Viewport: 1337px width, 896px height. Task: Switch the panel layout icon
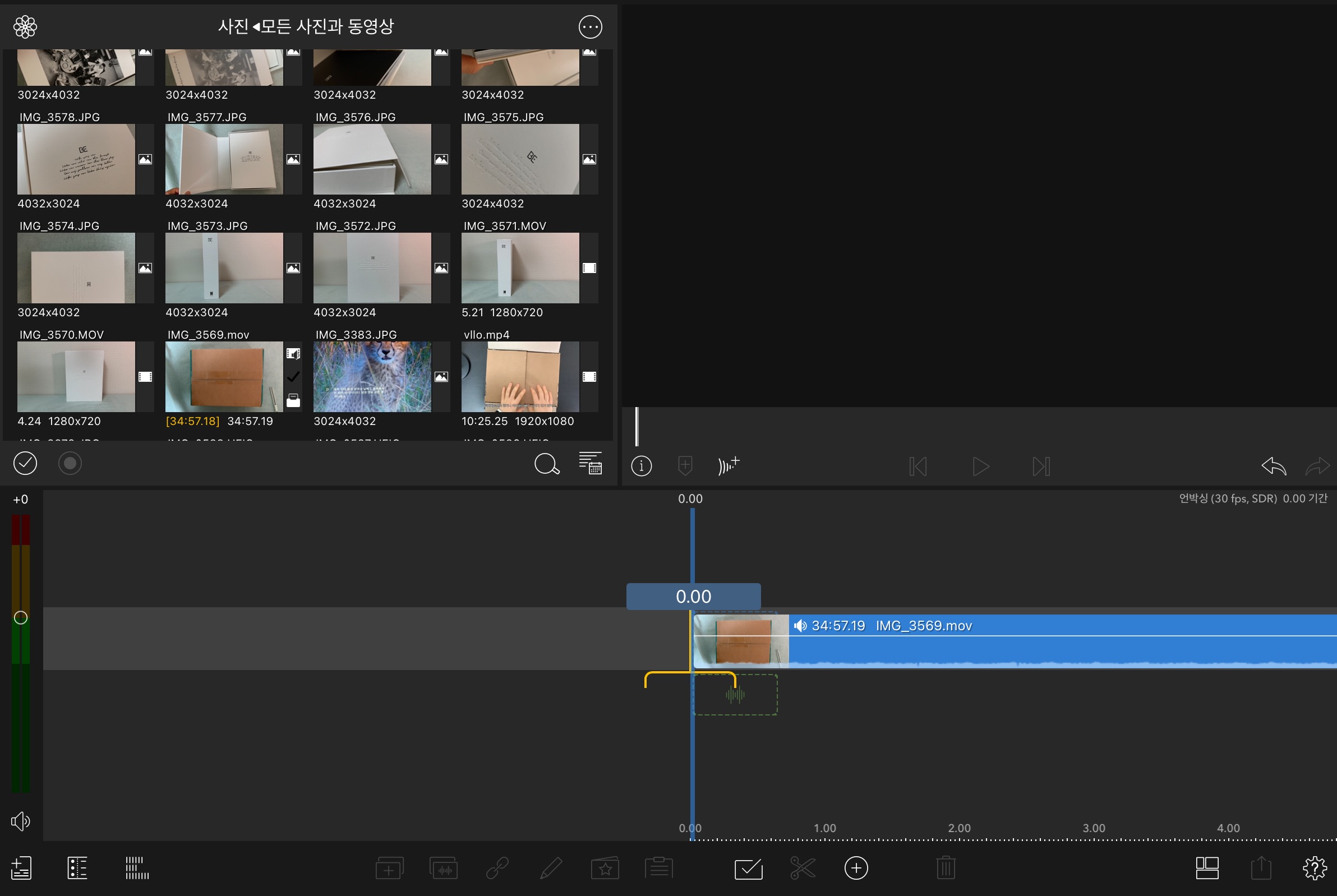pos(1207,868)
